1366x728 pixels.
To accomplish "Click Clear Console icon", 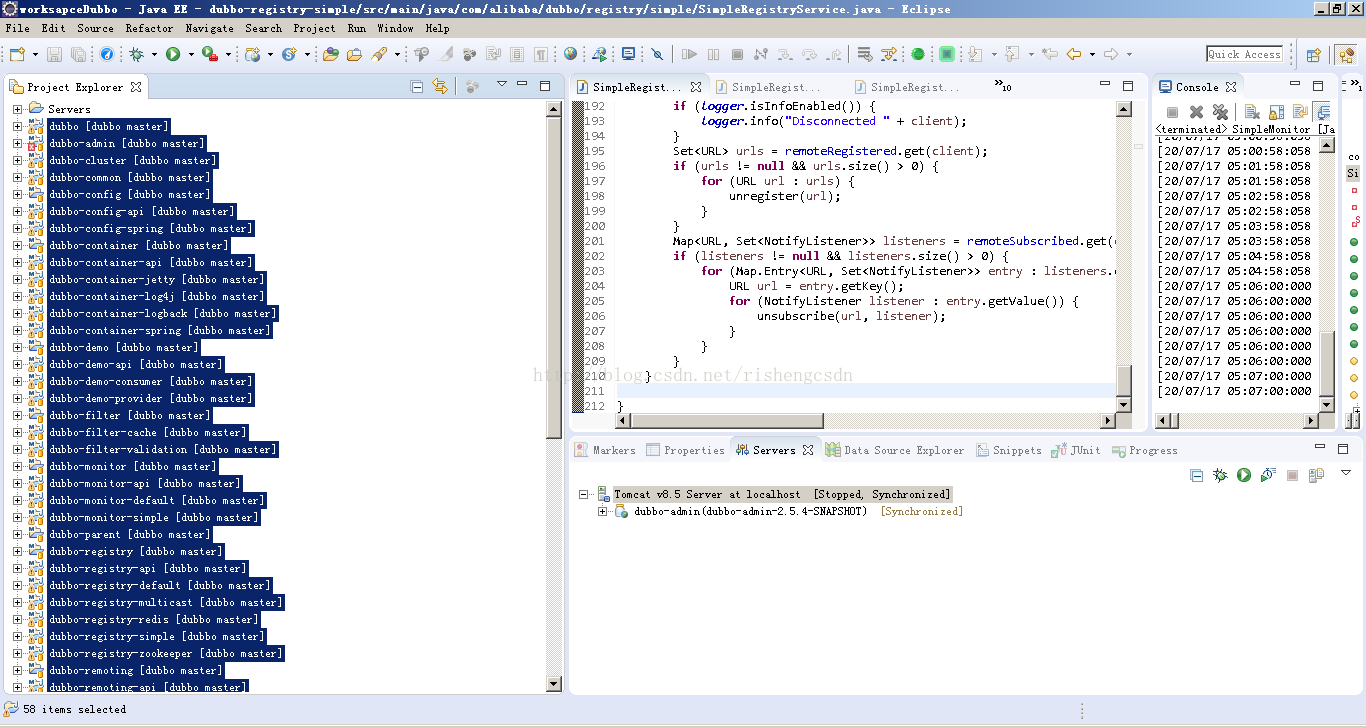I will click(x=1252, y=112).
